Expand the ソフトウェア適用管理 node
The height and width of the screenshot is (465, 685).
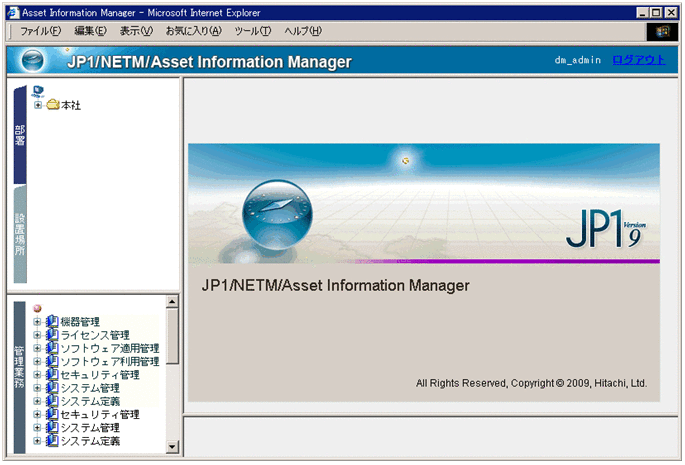37,348
